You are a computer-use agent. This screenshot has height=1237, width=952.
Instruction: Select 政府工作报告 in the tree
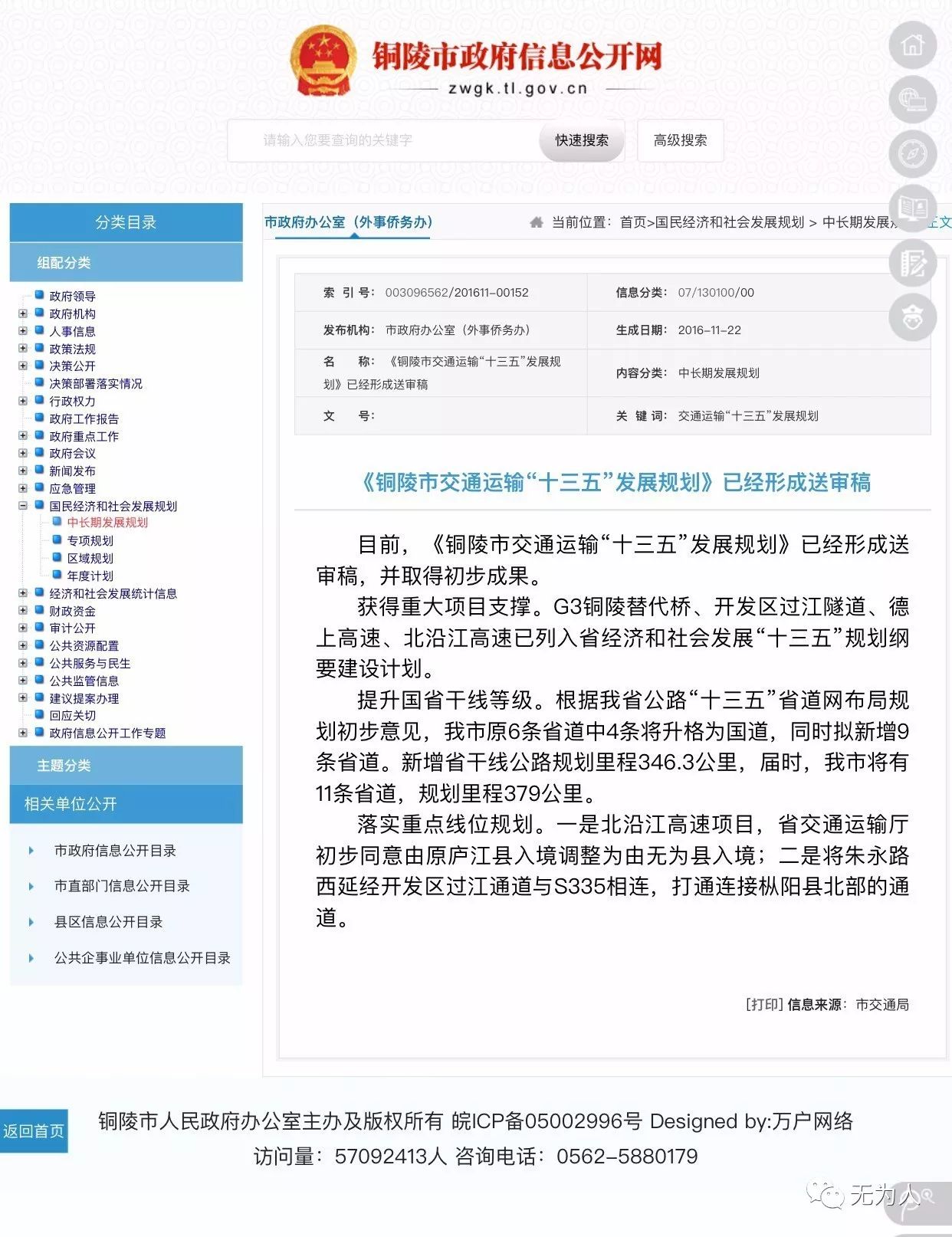pyautogui.click(x=84, y=418)
